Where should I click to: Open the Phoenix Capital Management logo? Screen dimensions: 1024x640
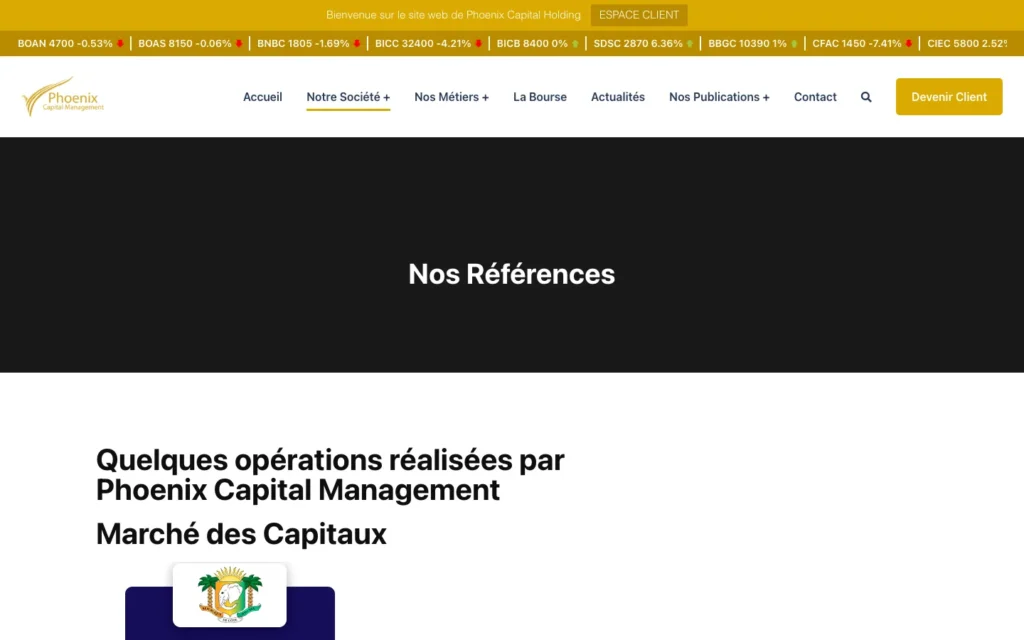point(63,97)
